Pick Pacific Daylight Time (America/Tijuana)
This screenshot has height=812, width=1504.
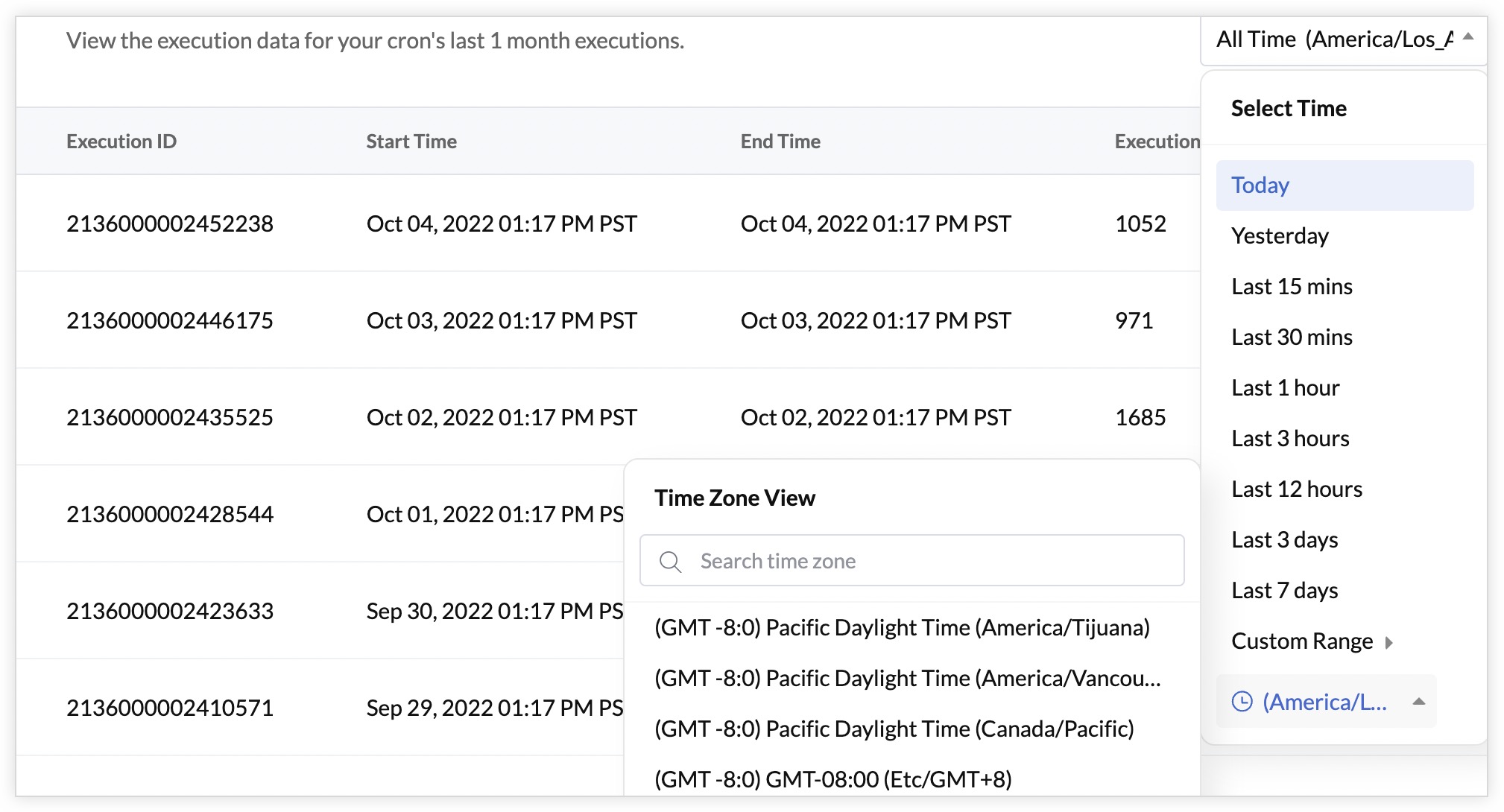[903, 627]
